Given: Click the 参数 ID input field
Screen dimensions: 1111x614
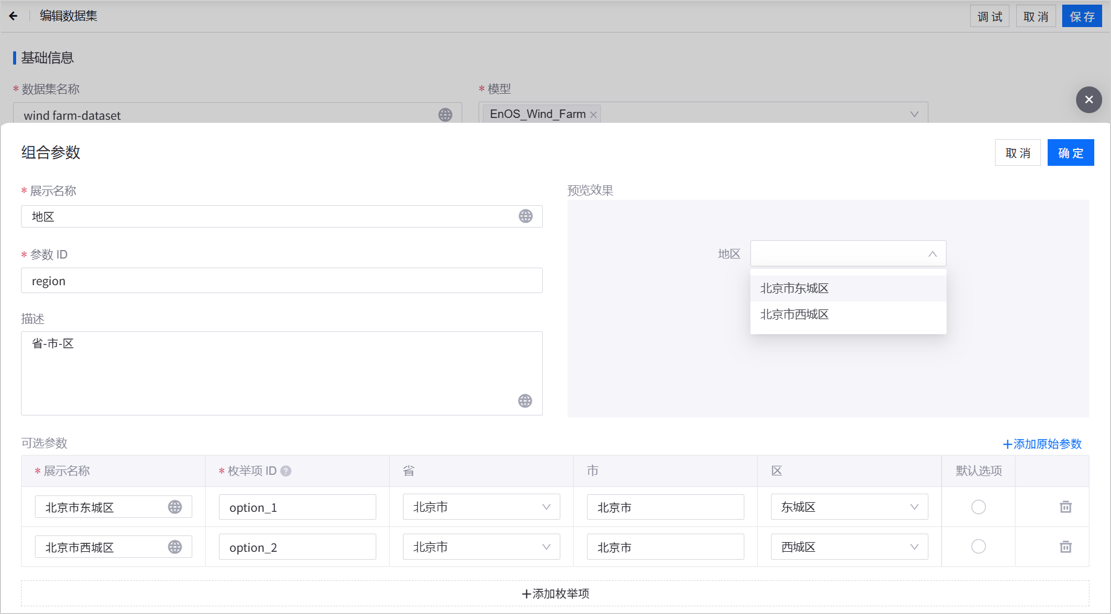Looking at the screenshot, I should pos(281,281).
